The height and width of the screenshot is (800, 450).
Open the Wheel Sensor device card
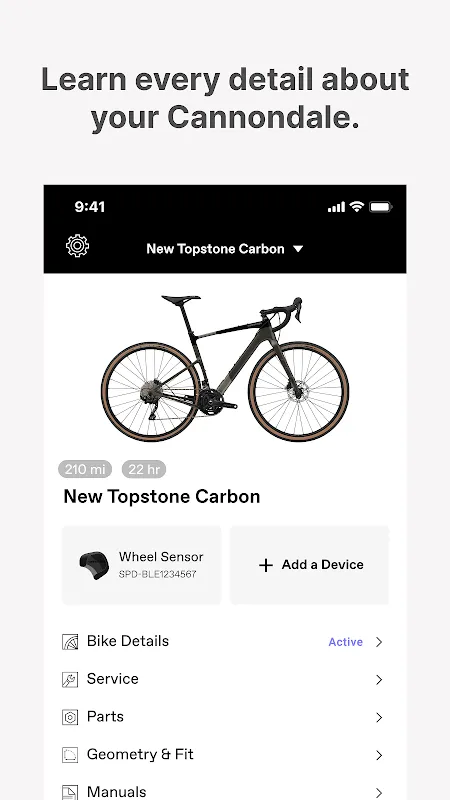click(x=141, y=565)
